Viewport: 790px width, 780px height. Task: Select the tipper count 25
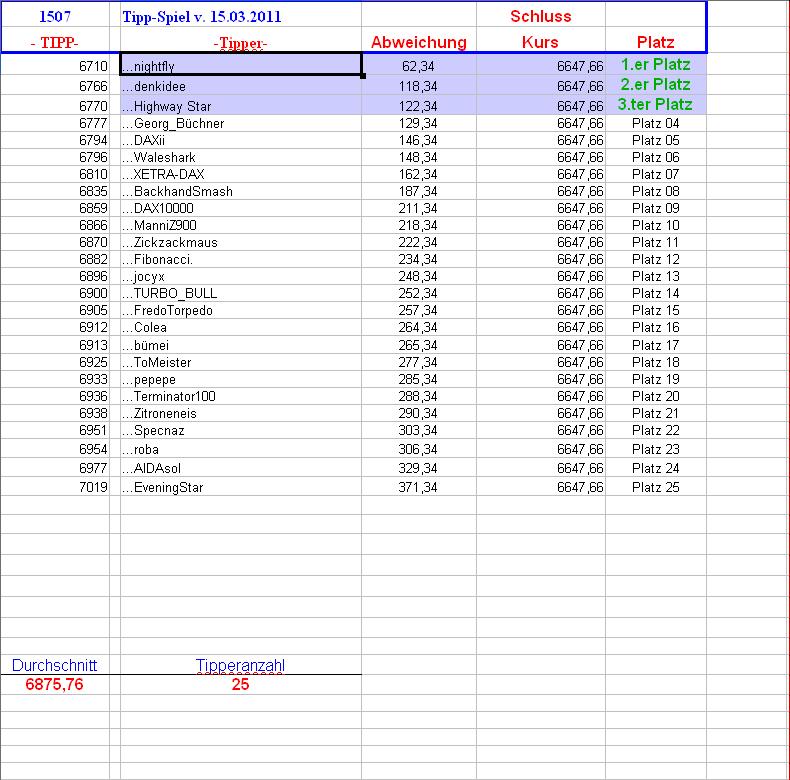240,684
